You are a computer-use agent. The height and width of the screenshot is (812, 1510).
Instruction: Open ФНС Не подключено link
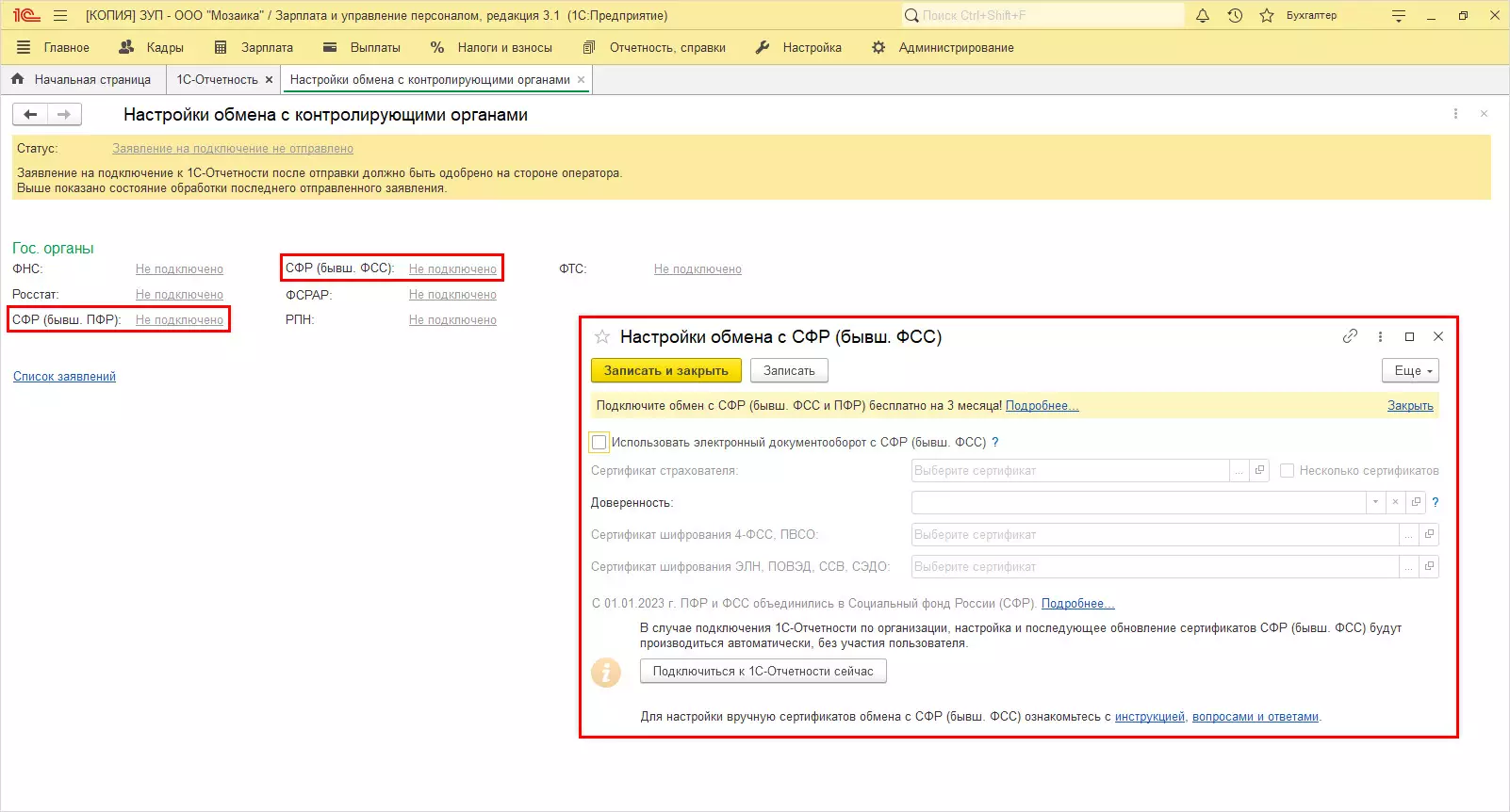(179, 269)
